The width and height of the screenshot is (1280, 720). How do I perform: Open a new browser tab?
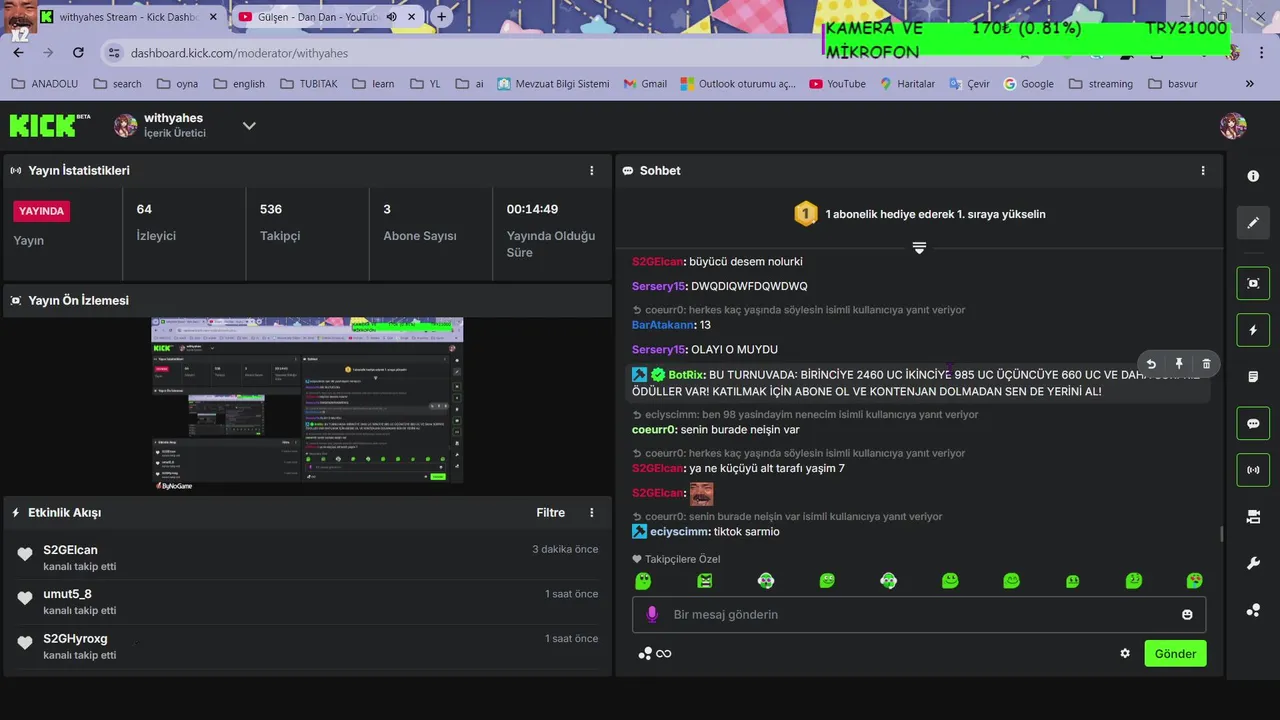point(441,17)
